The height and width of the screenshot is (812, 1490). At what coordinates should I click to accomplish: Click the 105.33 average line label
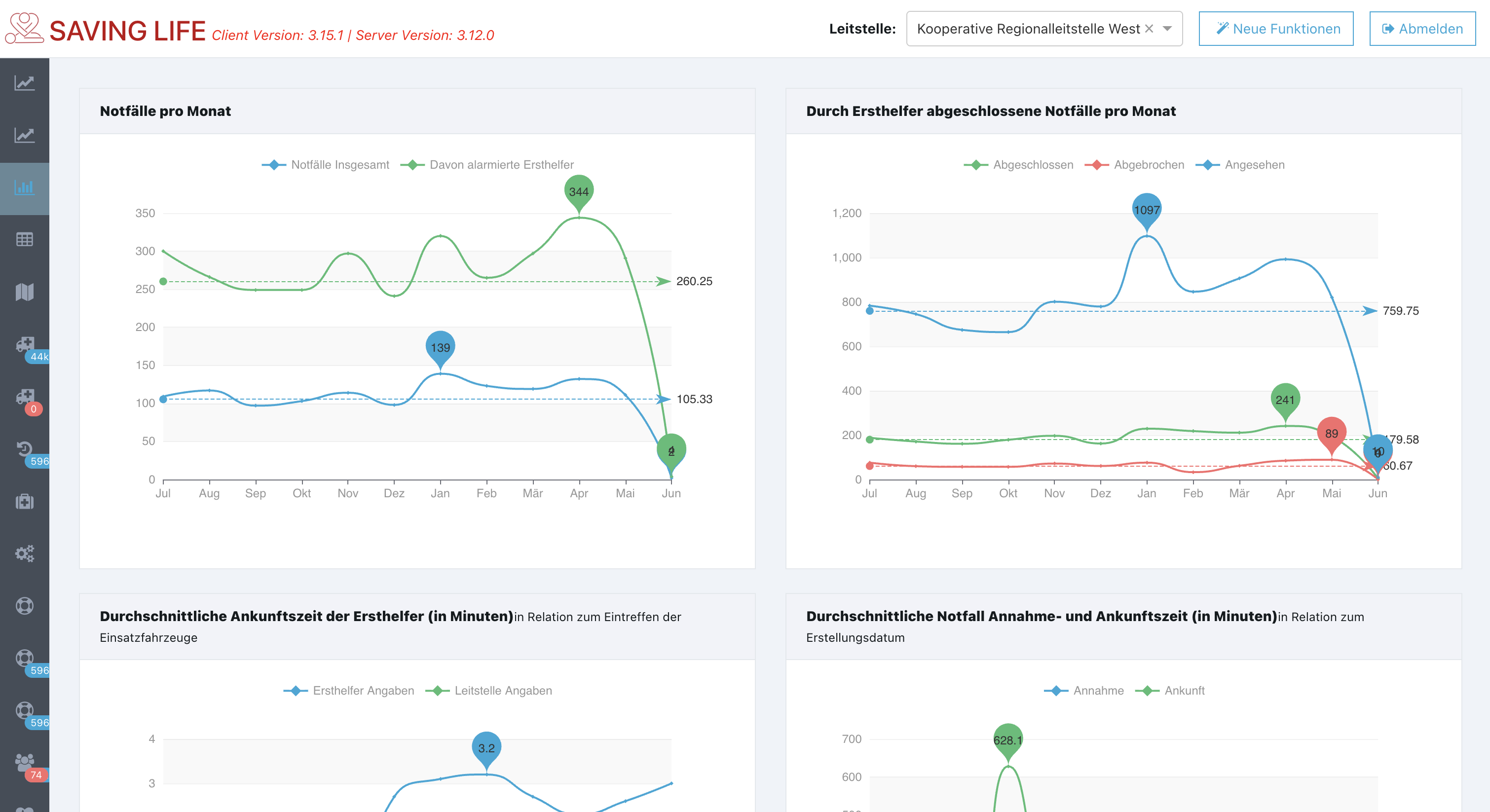694,399
